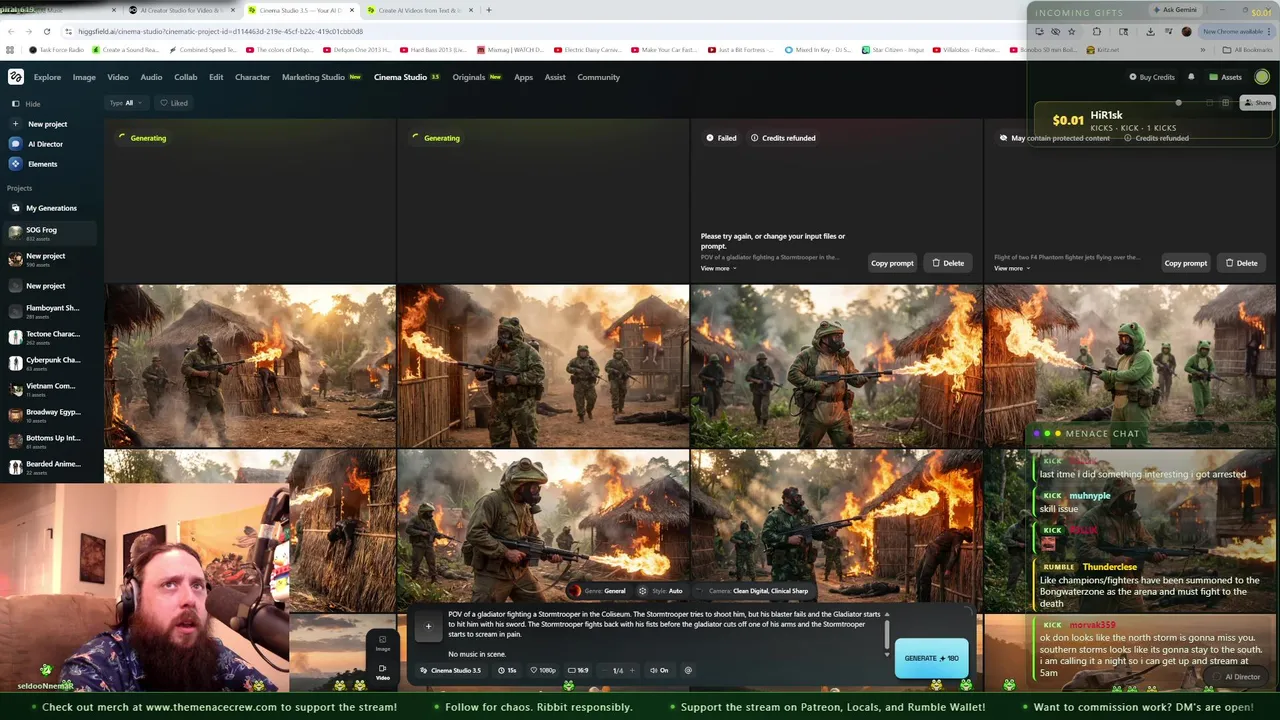The width and height of the screenshot is (1280, 720).
Task: Open the Assets button
Action: pos(1225,77)
